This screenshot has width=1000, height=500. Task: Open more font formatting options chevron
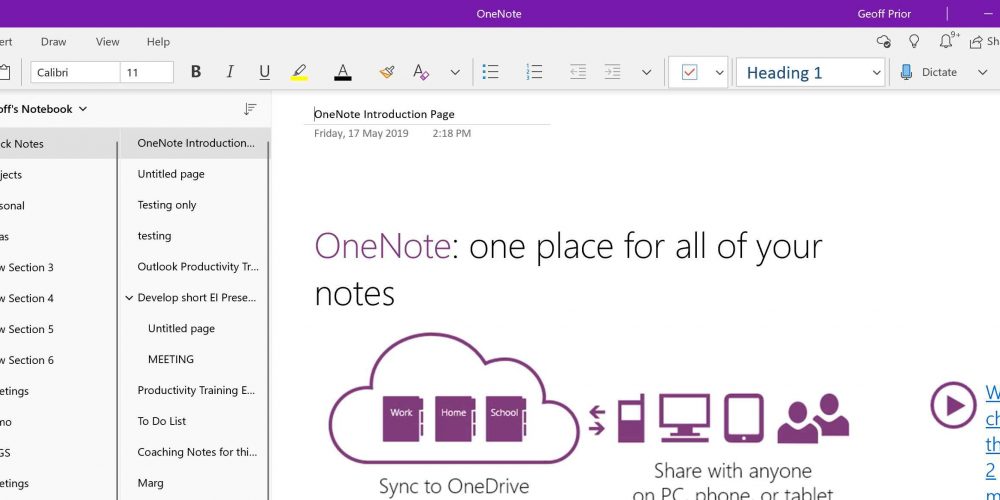coord(455,72)
